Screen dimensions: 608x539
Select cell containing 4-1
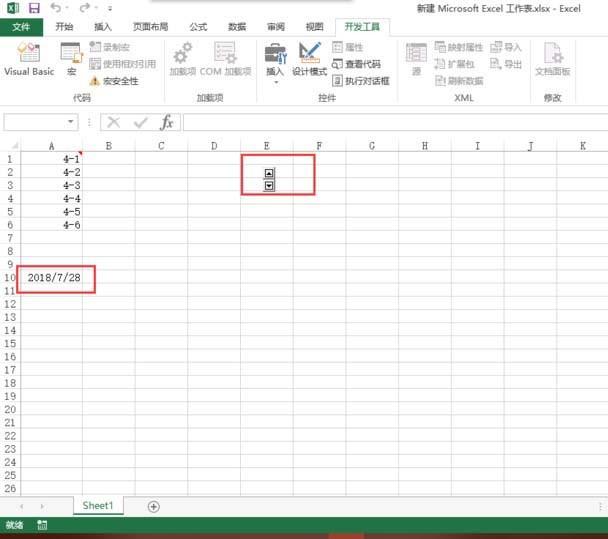[52, 159]
